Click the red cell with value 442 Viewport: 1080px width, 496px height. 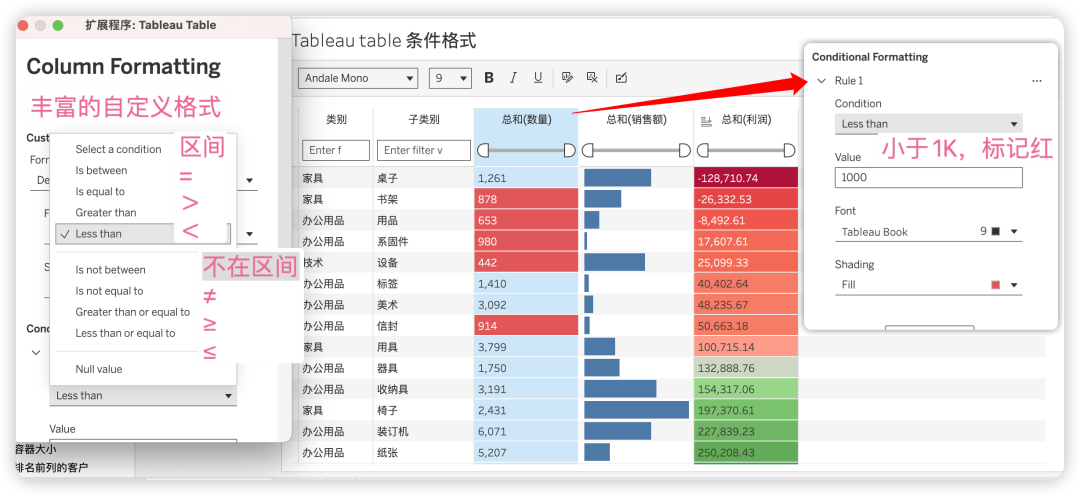coord(526,263)
